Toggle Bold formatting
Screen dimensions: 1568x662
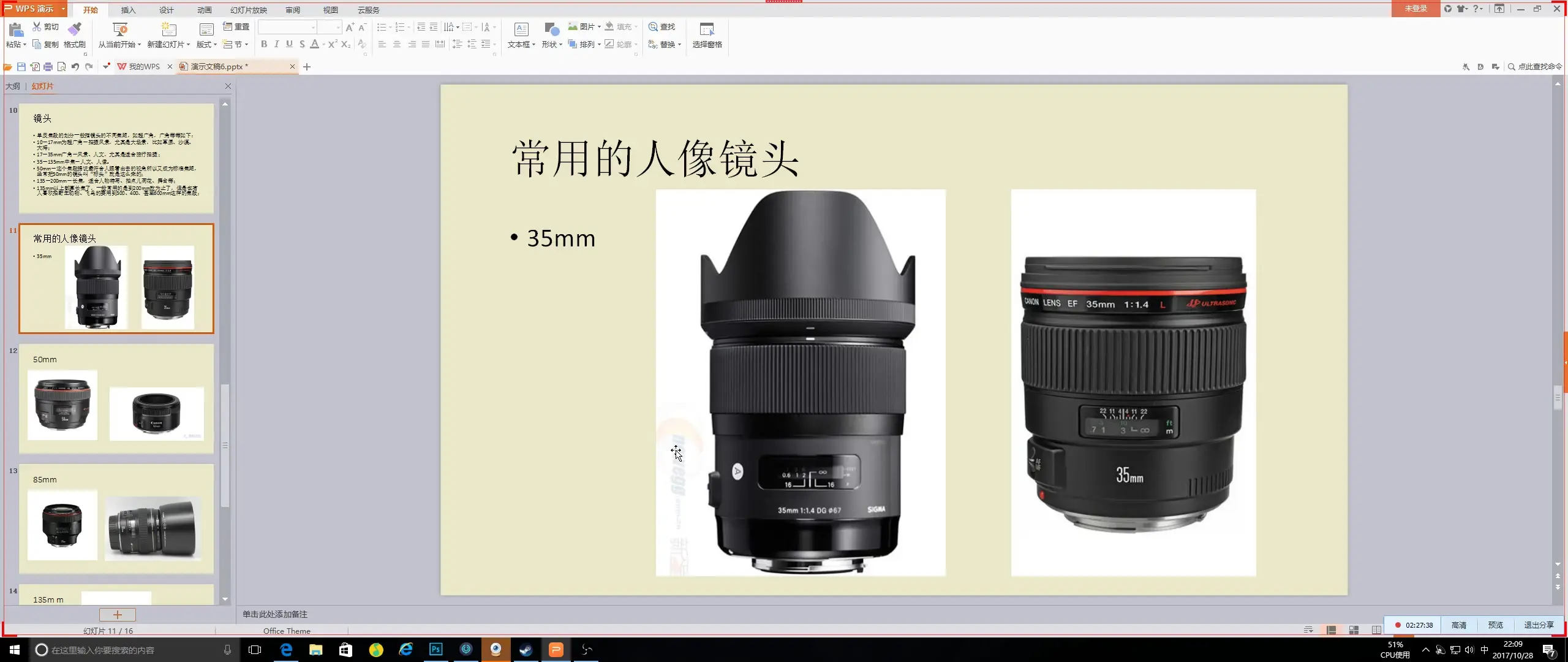click(x=264, y=44)
